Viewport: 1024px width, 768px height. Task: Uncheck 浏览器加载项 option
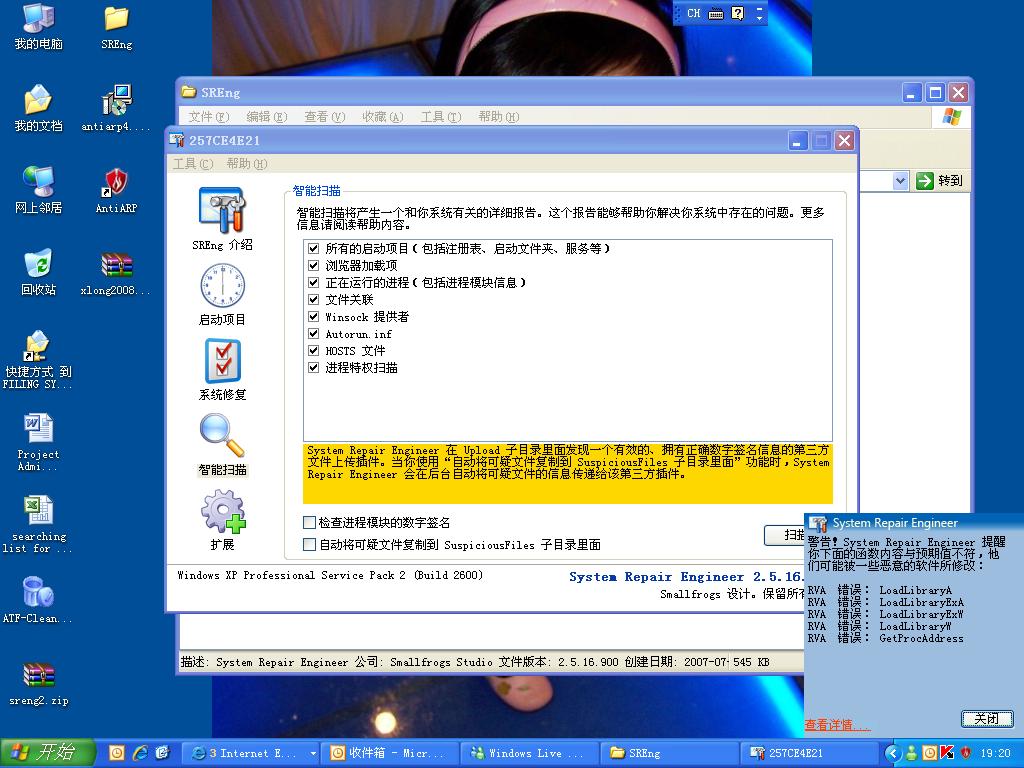(x=313, y=266)
